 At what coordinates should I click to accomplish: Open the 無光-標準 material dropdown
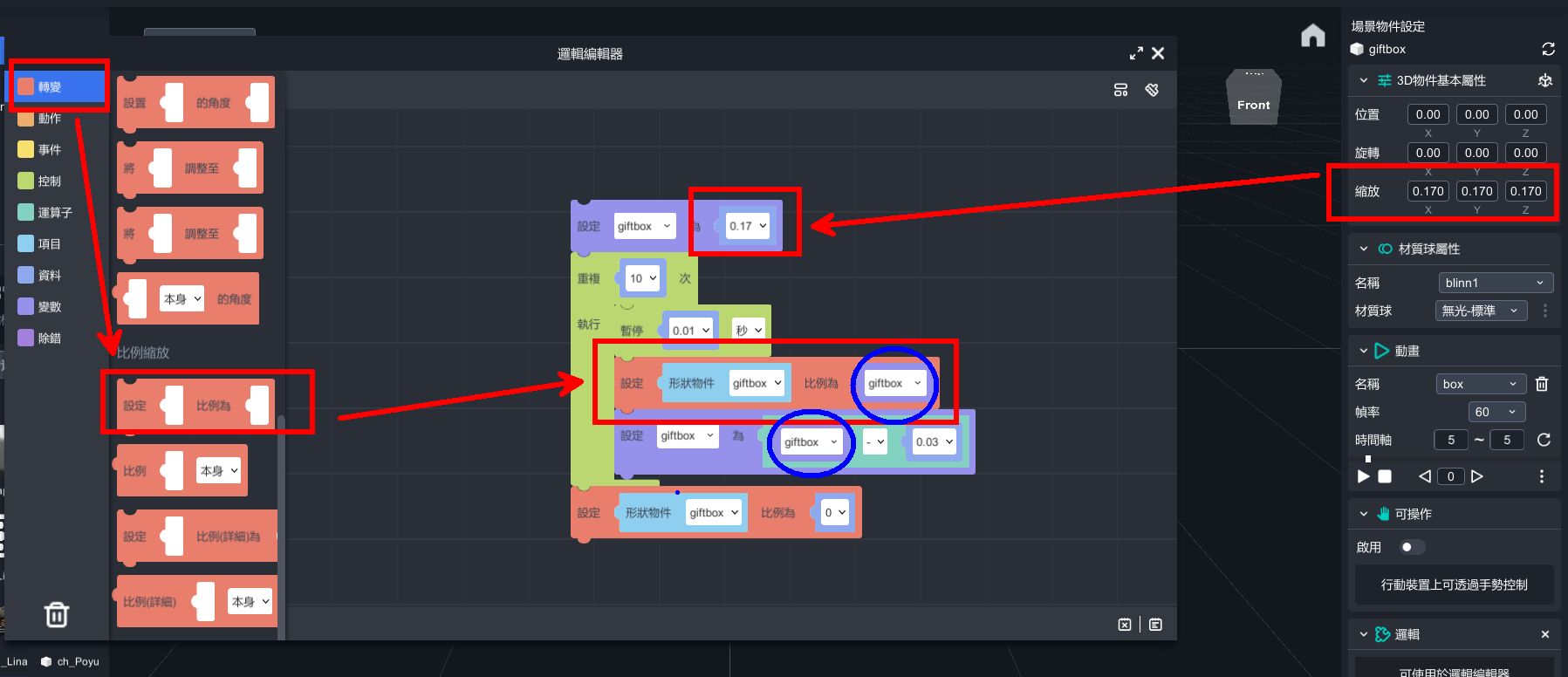(x=1480, y=311)
